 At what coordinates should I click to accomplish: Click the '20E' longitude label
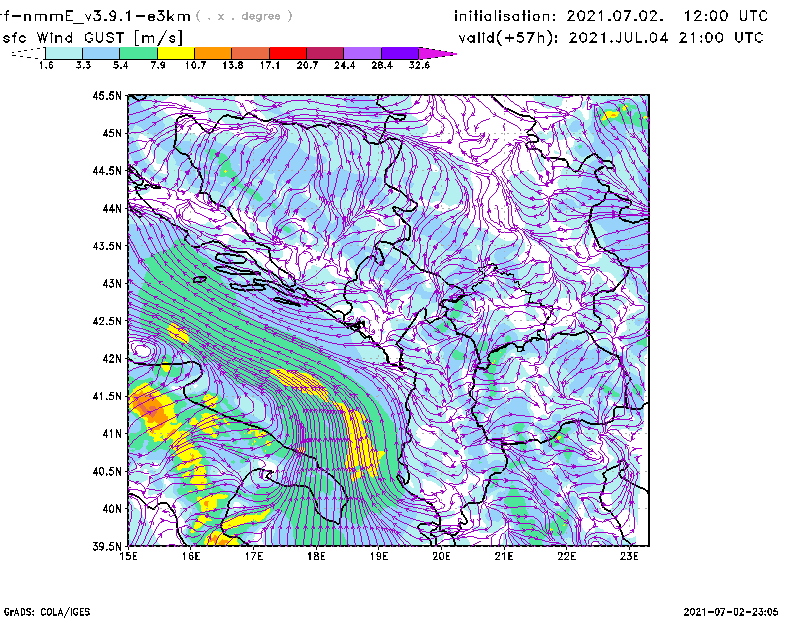click(x=441, y=556)
